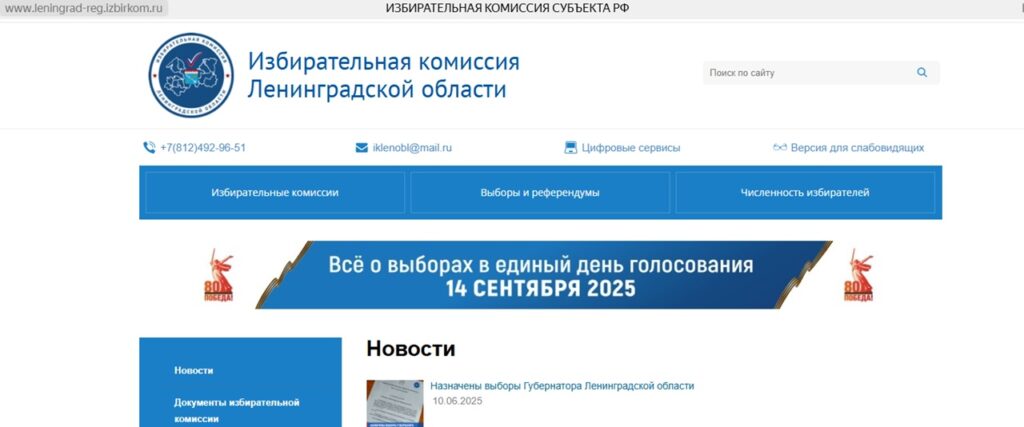The height and width of the screenshot is (427, 1024).
Task: Click the phone handset icon
Action: tap(149, 148)
